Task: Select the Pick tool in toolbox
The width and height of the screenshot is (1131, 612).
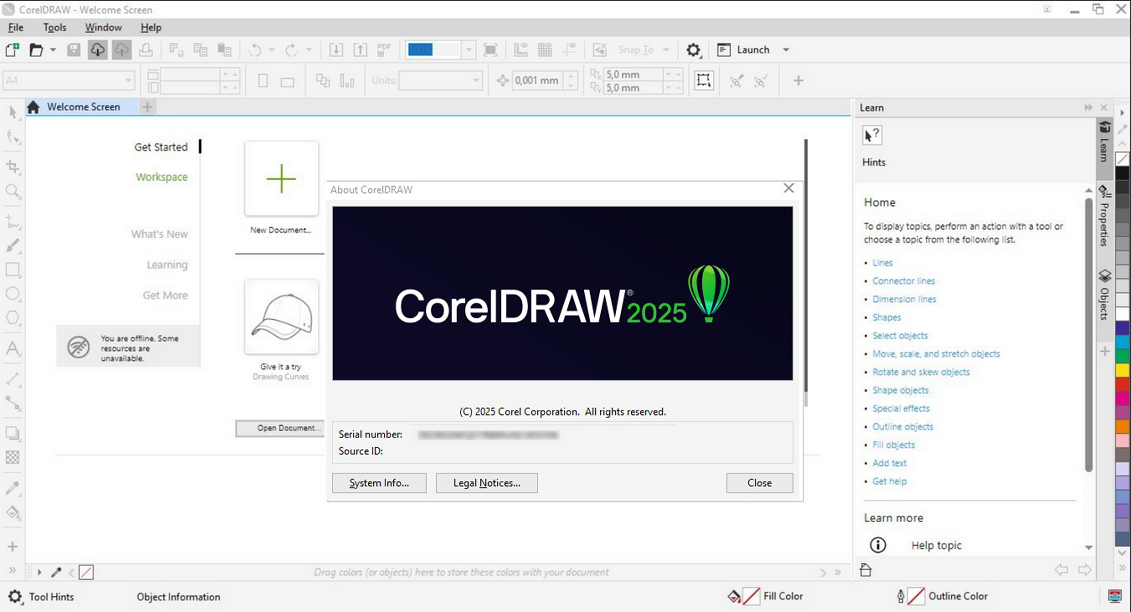Action: 13,112
